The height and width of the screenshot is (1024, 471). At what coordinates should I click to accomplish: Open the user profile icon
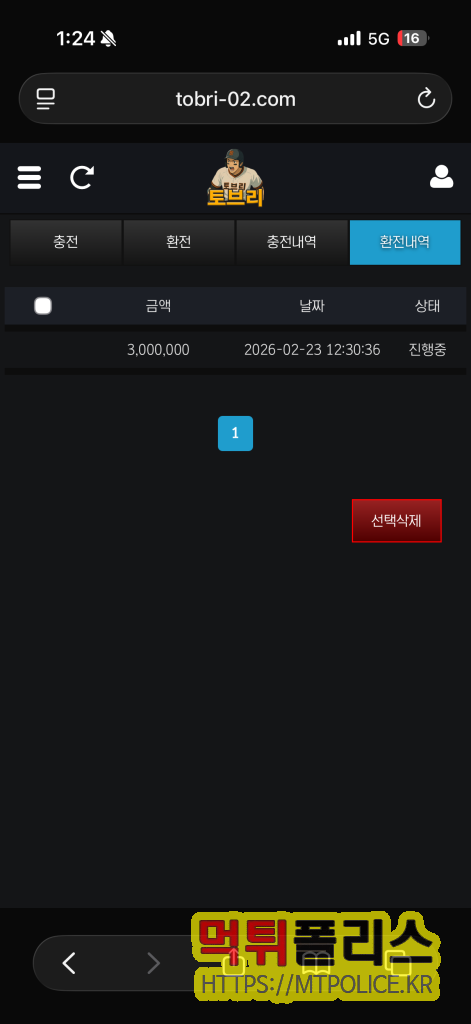[442, 177]
